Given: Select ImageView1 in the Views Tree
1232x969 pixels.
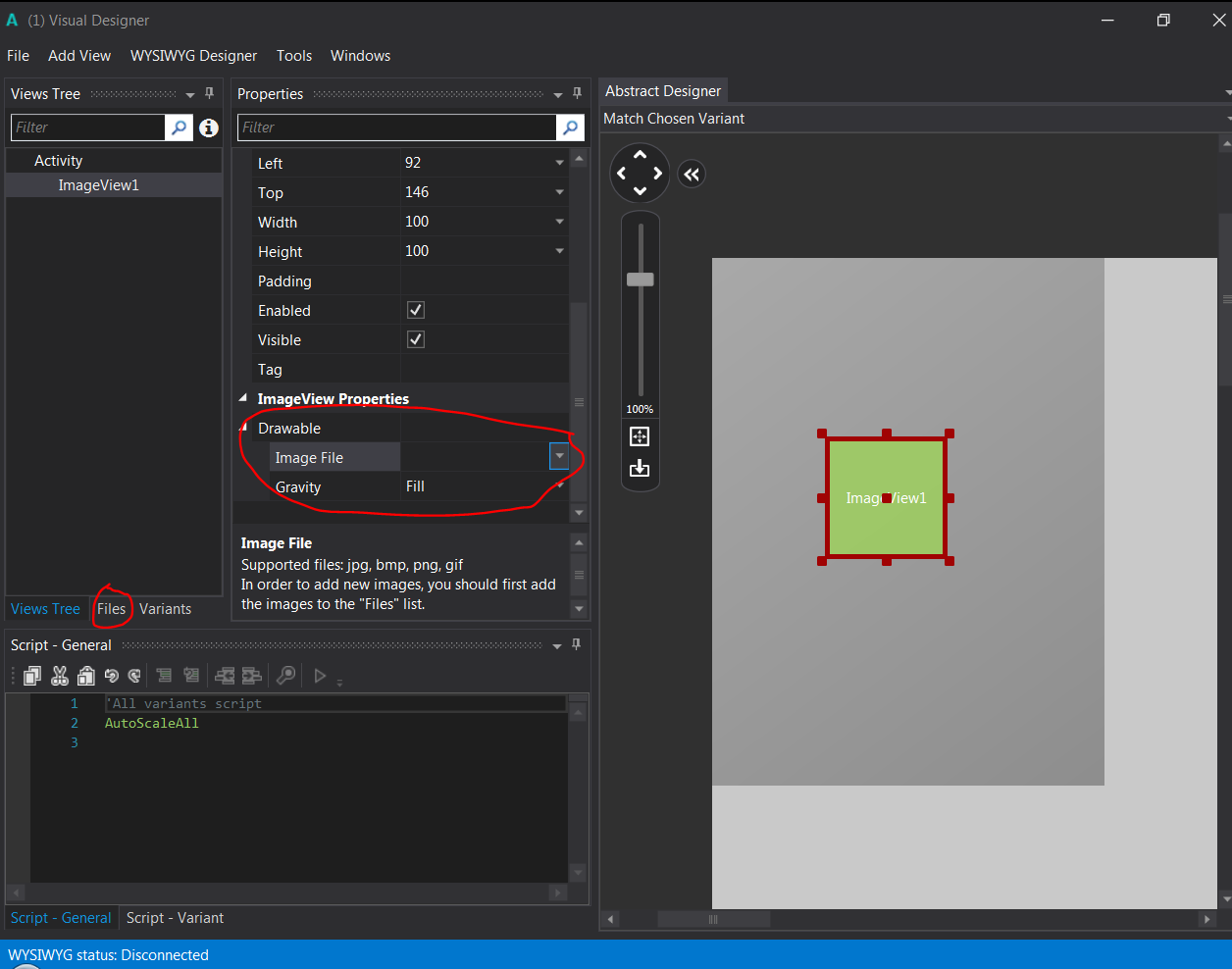Looking at the screenshot, I should tap(98, 185).
